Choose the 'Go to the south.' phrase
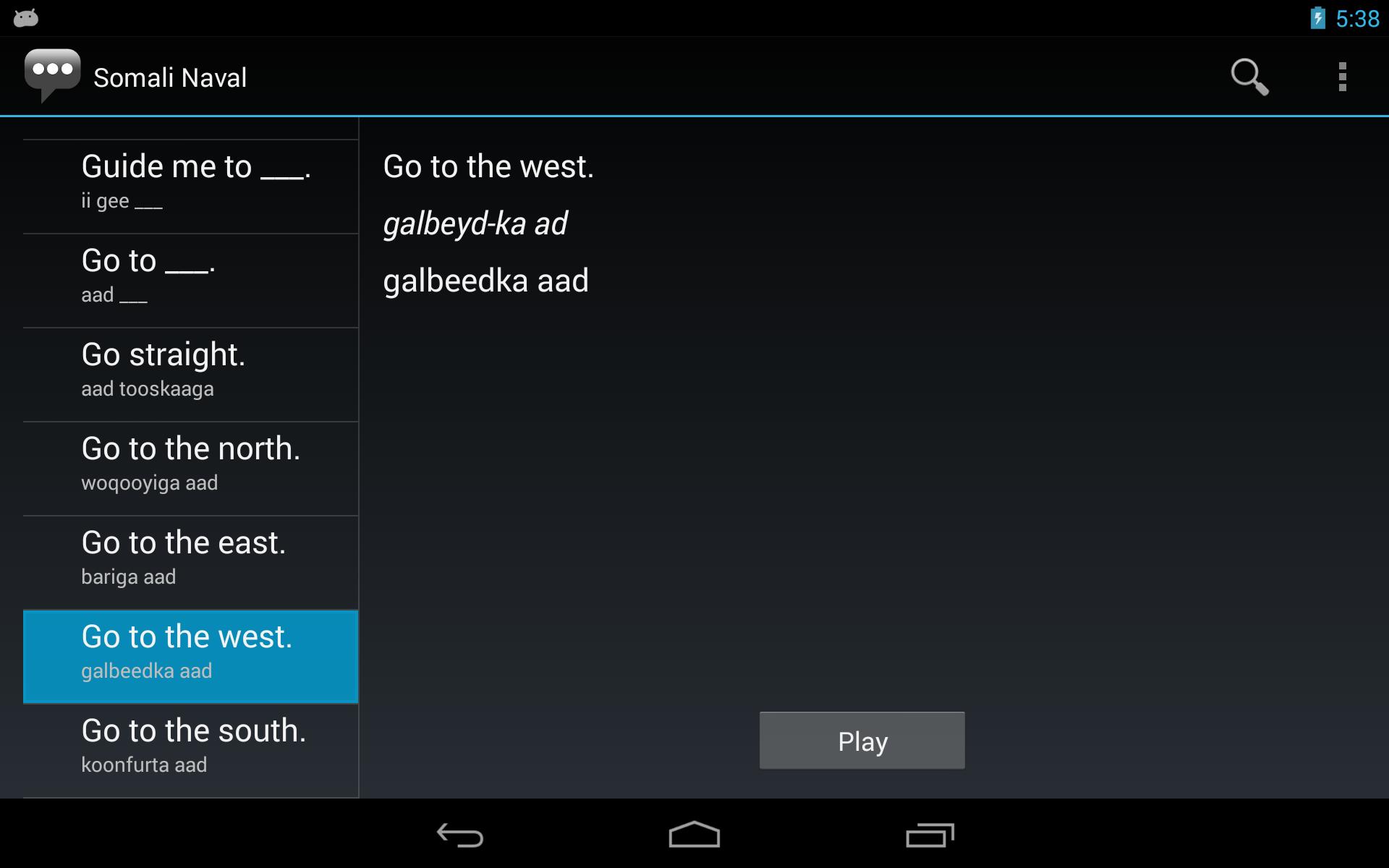Image resolution: width=1389 pixels, height=868 pixels. point(191,751)
